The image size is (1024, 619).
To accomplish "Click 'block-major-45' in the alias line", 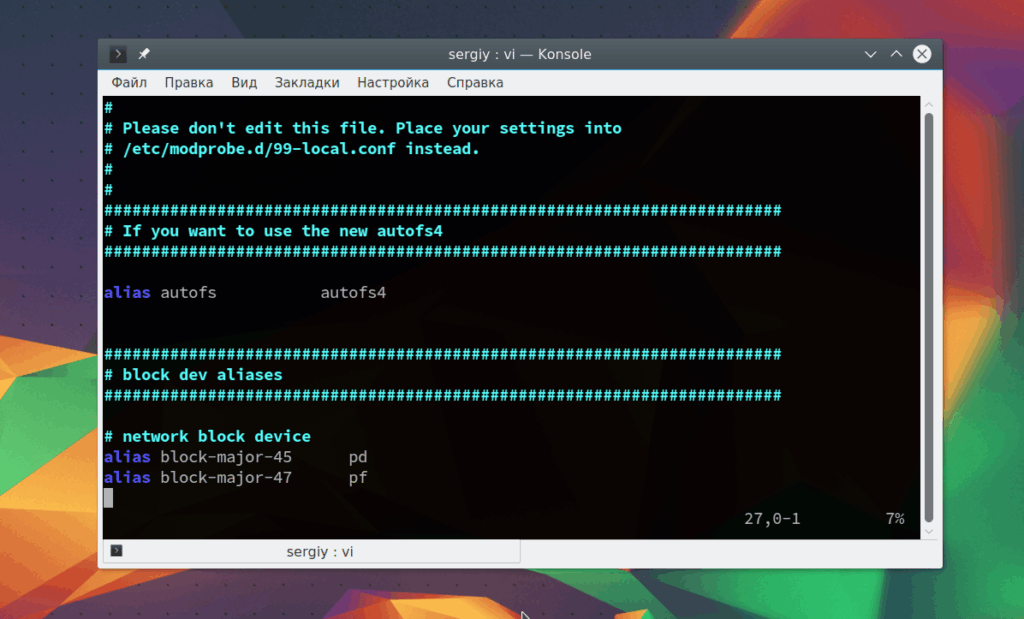I will point(226,457).
